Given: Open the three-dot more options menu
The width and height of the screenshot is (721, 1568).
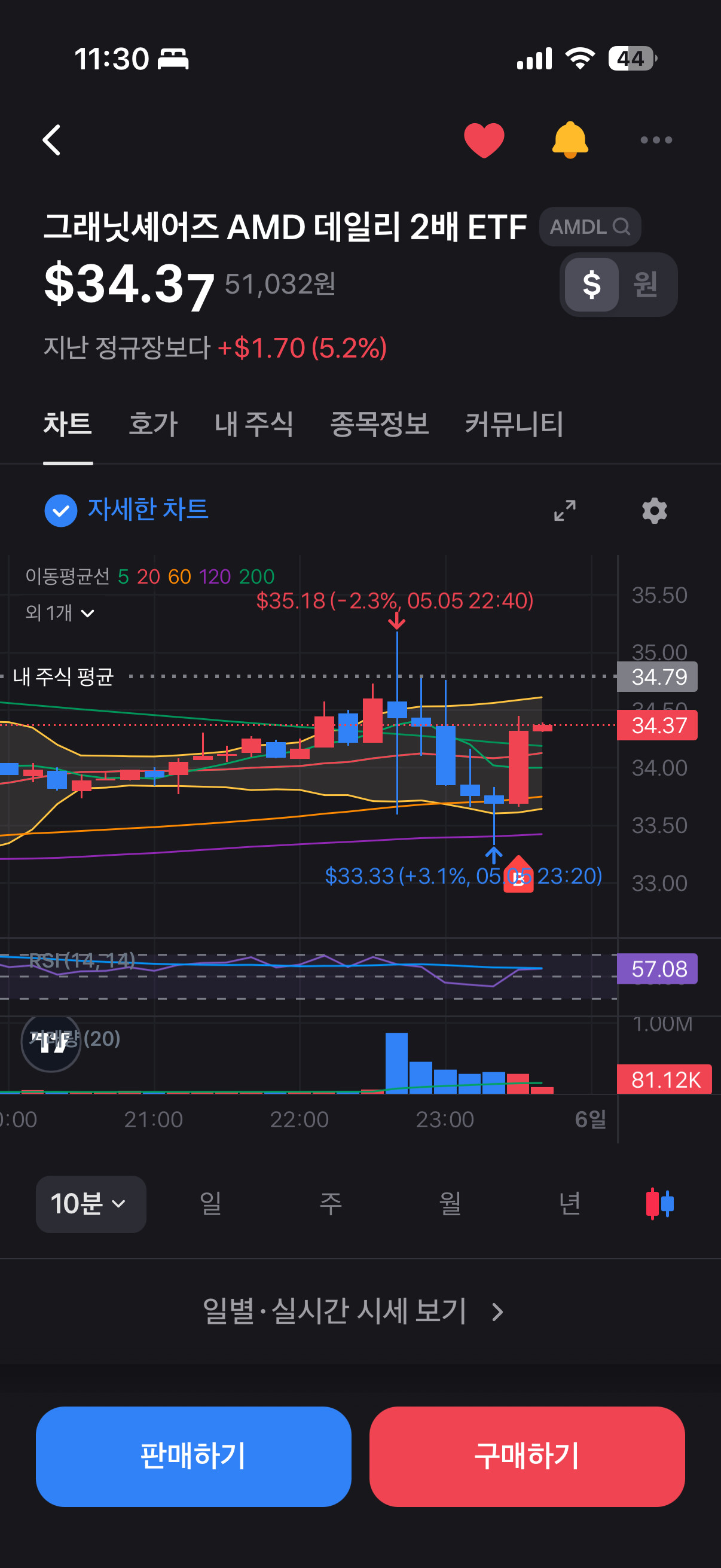Looking at the screenshot, I should pyautogui.click(x=656, y=140).
